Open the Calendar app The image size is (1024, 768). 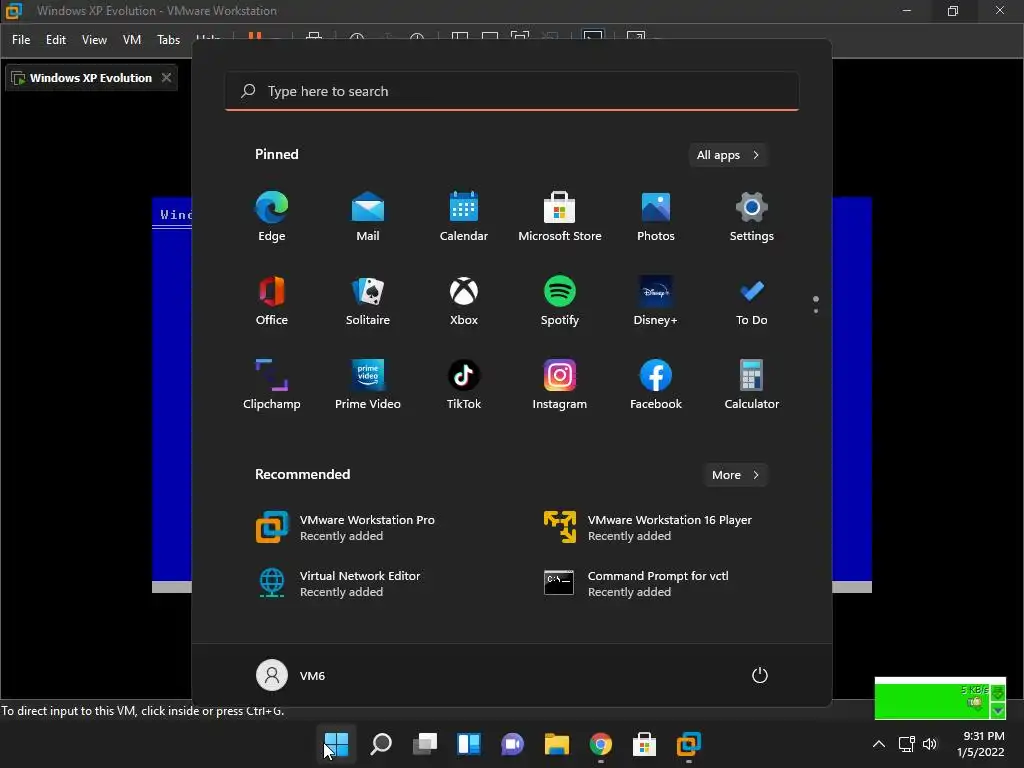point(464,216)
